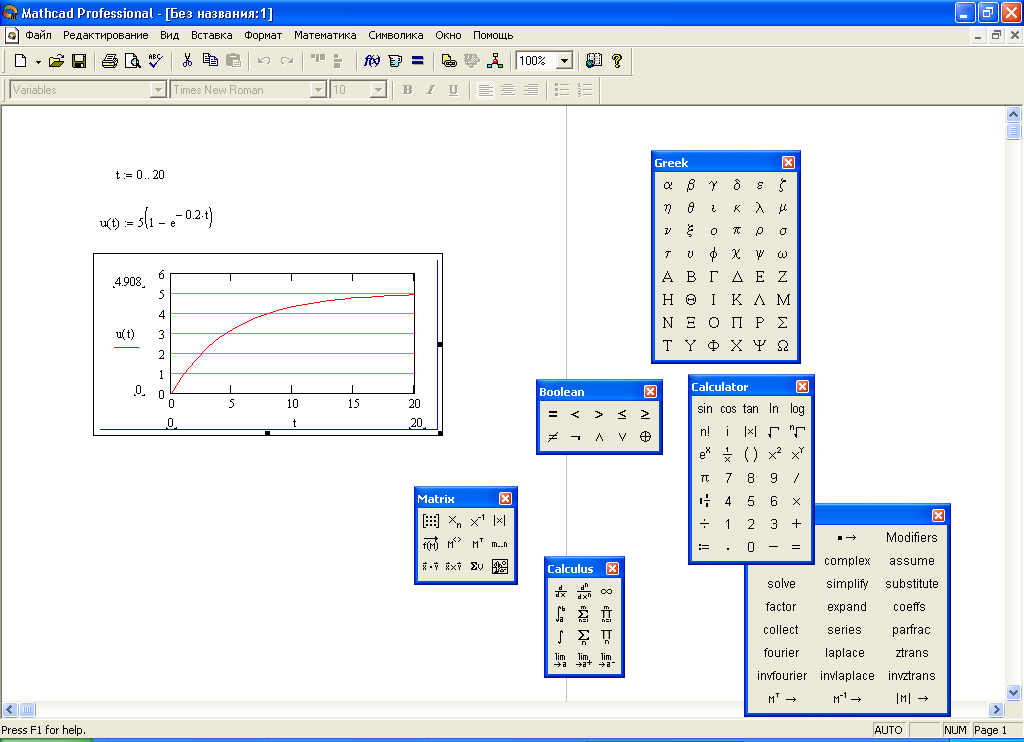
Task: Toggle Underline formatting
Action: [x=453, y=90]
